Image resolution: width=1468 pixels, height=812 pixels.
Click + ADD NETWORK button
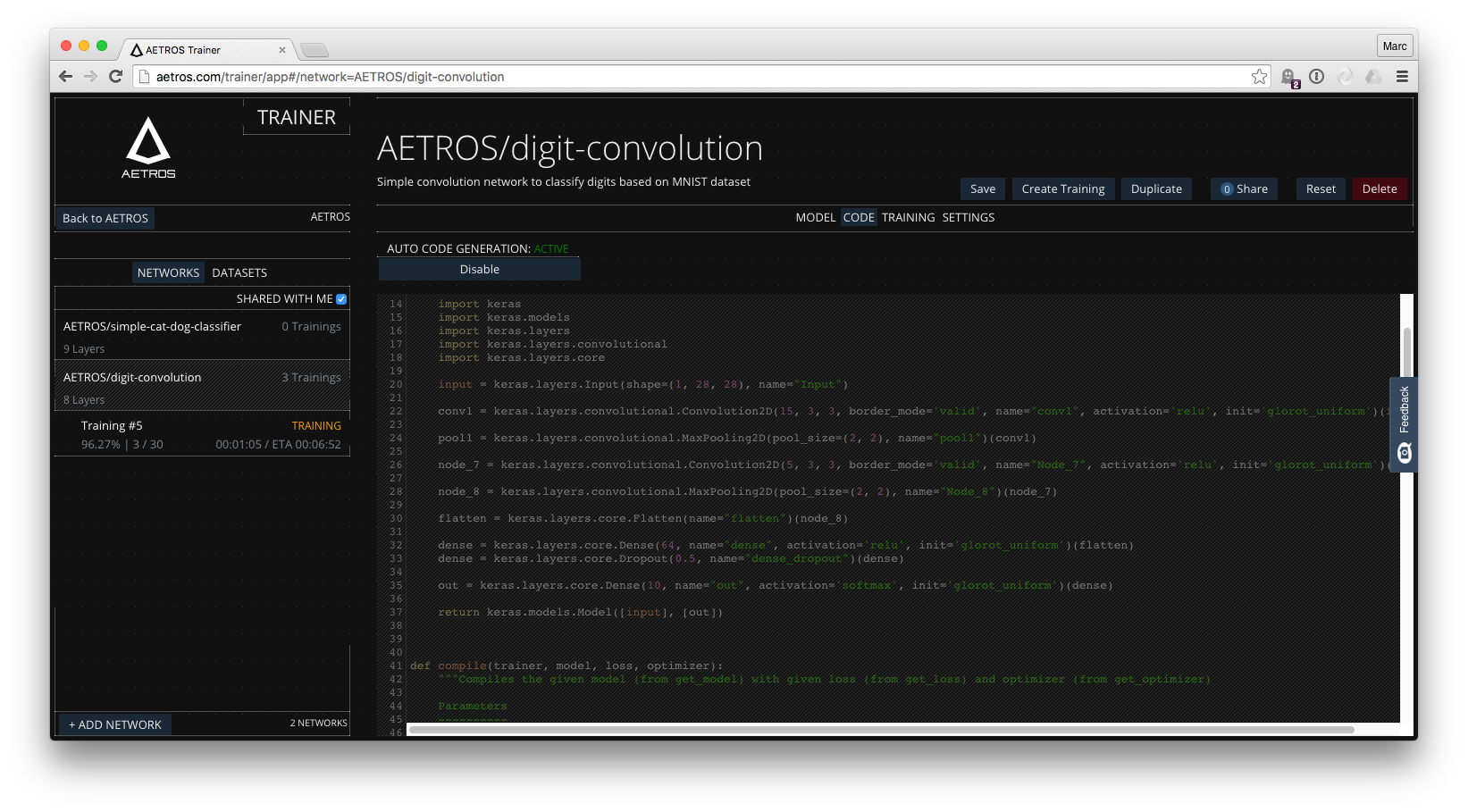tap(114, 724)
